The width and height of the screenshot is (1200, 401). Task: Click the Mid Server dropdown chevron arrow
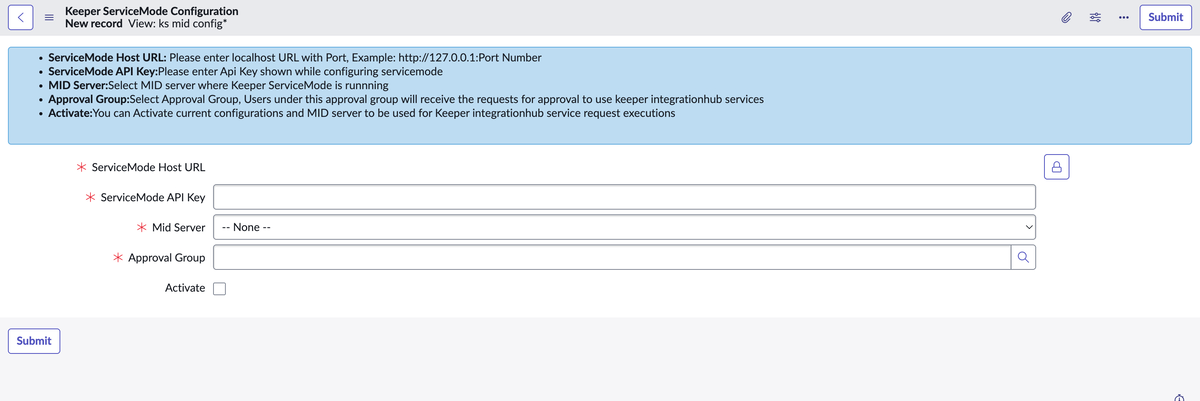(1025, 227)
